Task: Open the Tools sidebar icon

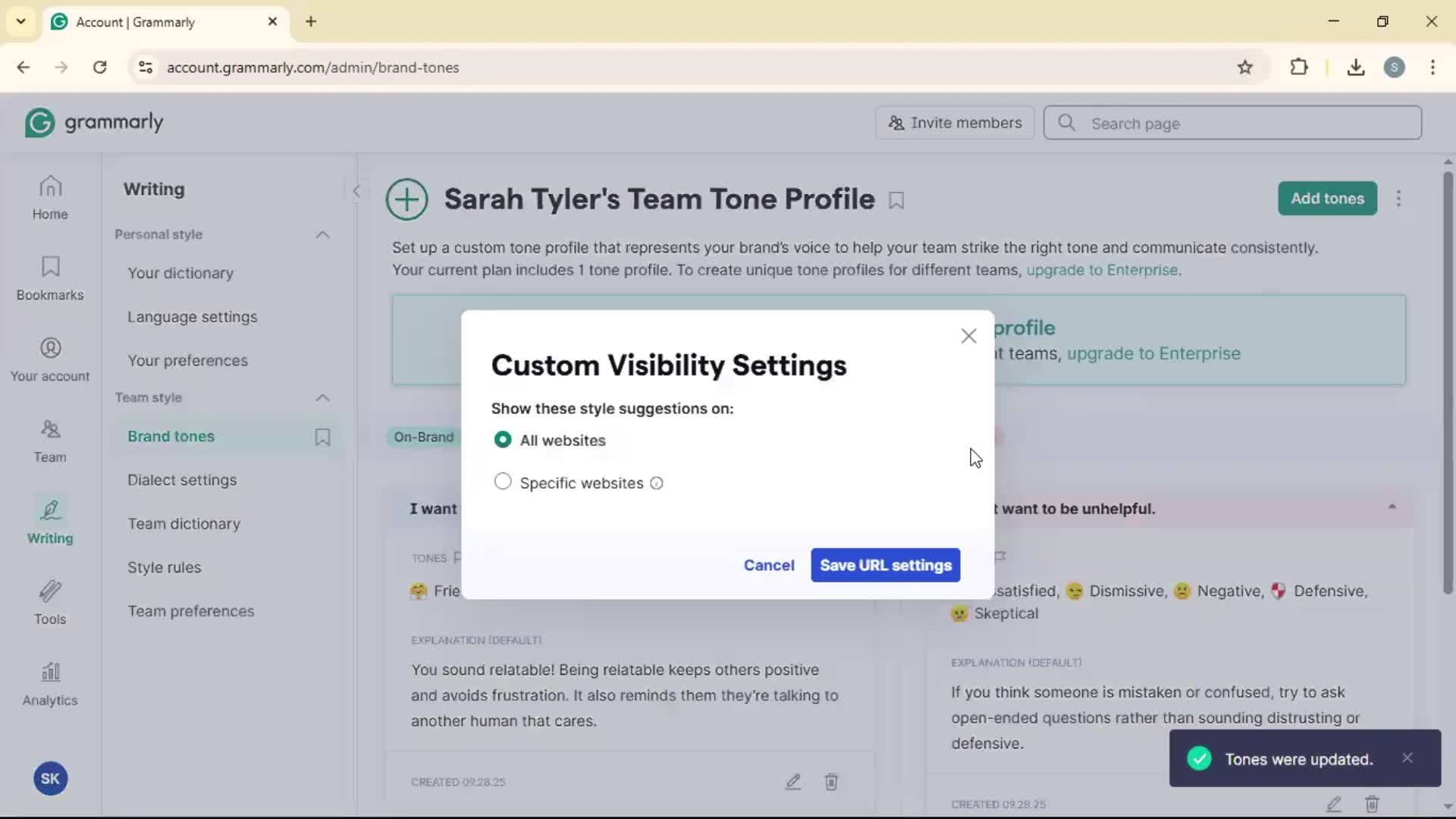Action: pyautogui.click(x=50, y=603)
